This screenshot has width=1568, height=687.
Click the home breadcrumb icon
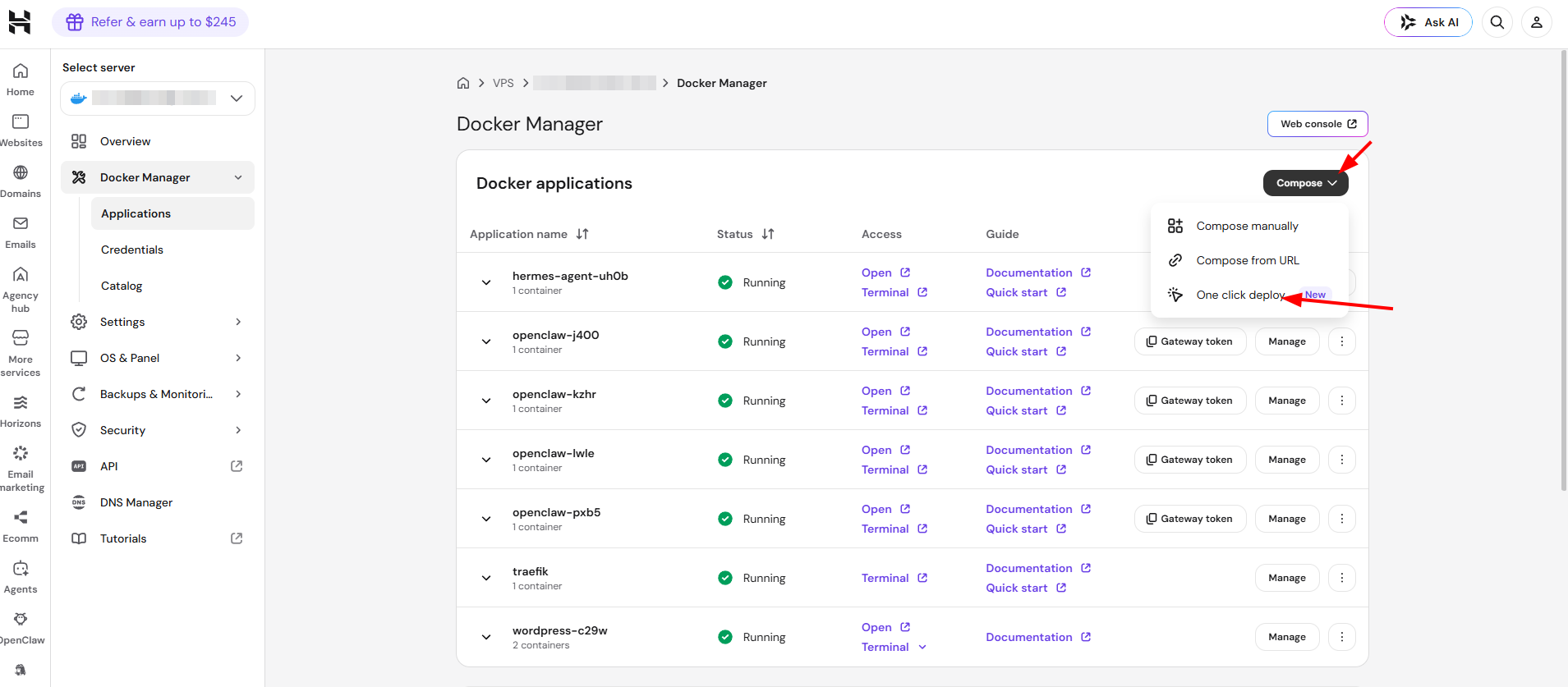463,83
